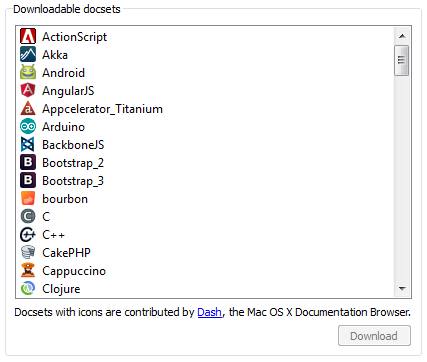Viewport: 427px width, 362px height.
Task: Click the Akka docset icon
Action: coord(28,55)
